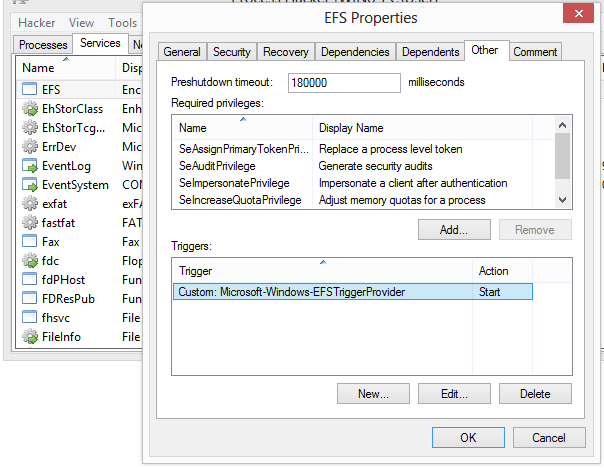Screen dimensions: 604x468
Task: Click the Fax service icon
Action: [x=30, y=242]
